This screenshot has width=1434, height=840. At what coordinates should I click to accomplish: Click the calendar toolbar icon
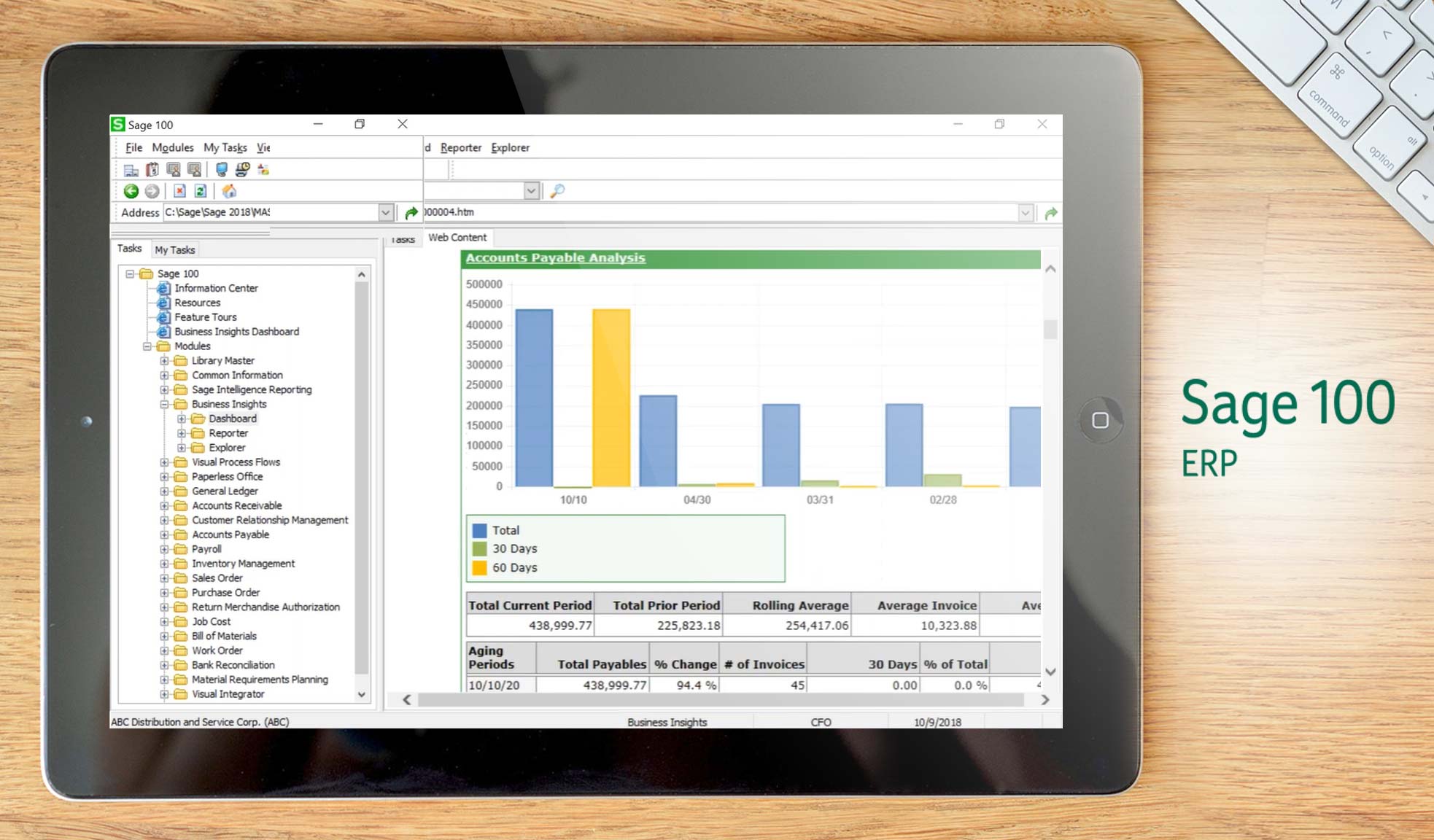[151, 169]
